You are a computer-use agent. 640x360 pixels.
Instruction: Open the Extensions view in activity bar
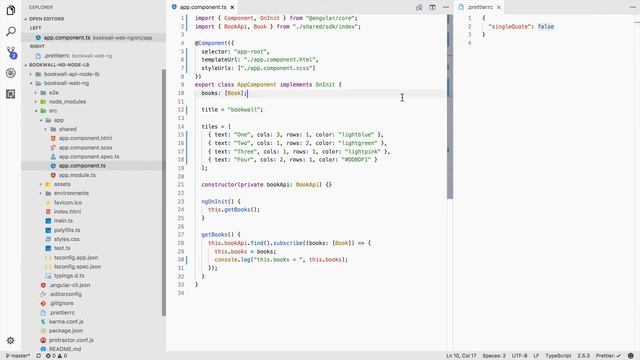point(11,94)
